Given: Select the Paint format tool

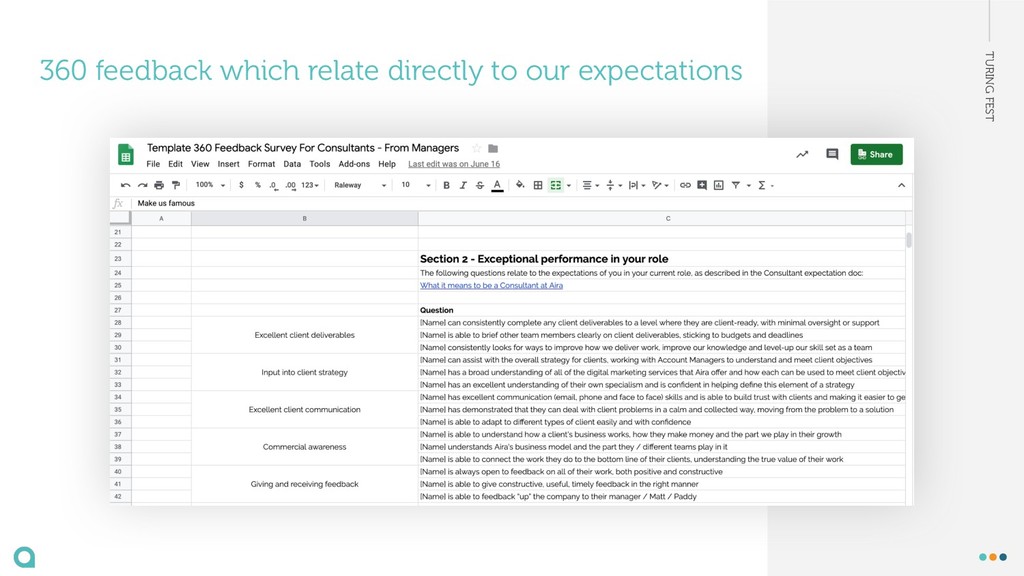Looking at the screenshot, I should (x=176, y=185).
